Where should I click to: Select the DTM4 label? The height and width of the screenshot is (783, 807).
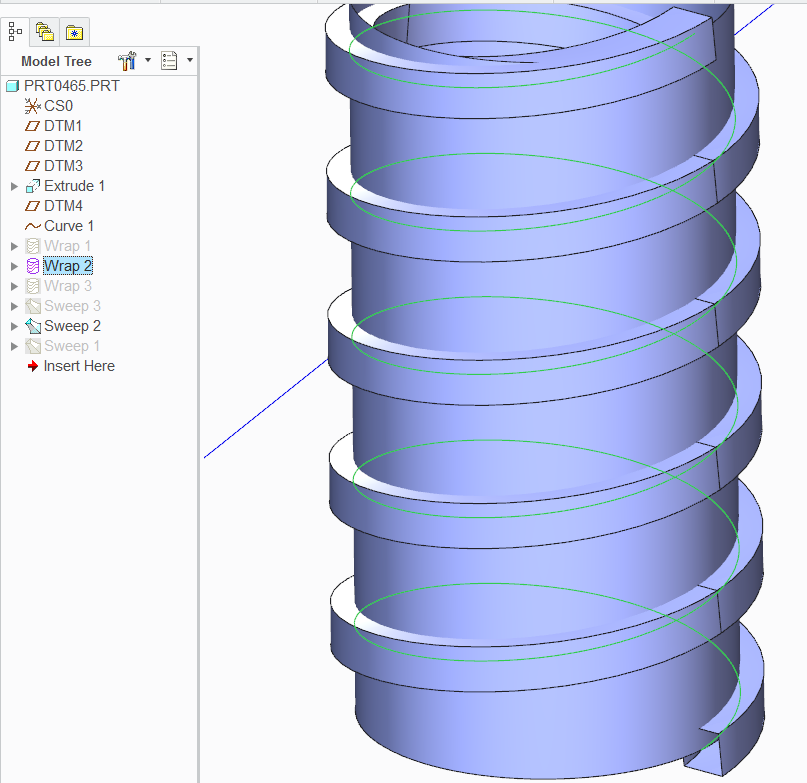(63, 206)
